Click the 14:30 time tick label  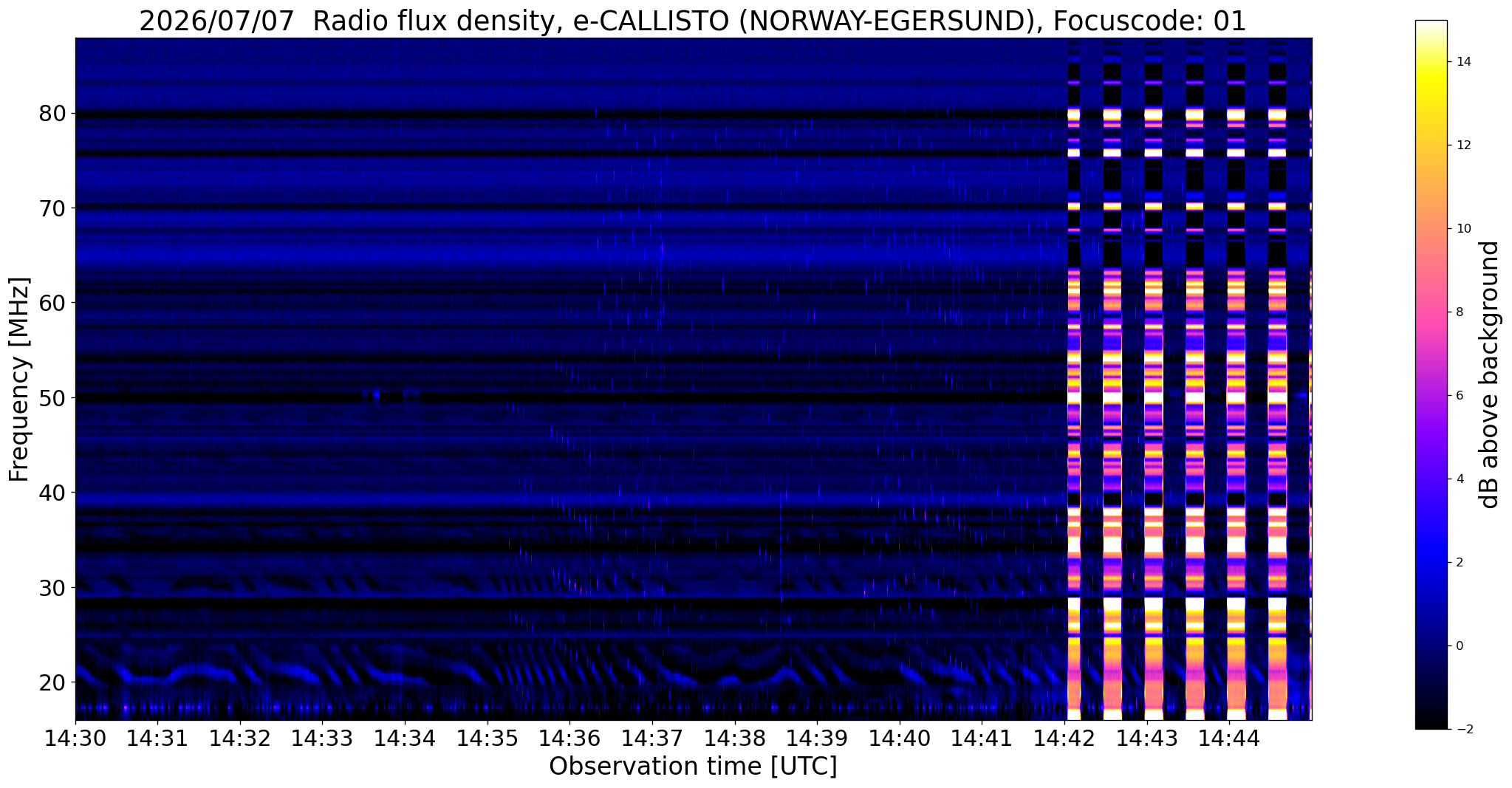tap(75, 737)
